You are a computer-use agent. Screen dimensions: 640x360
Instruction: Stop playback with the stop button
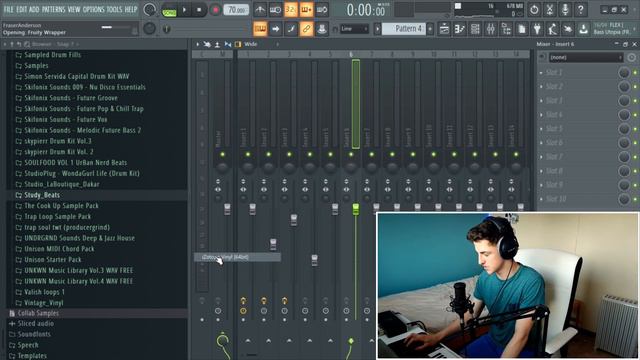coord(199,9)
